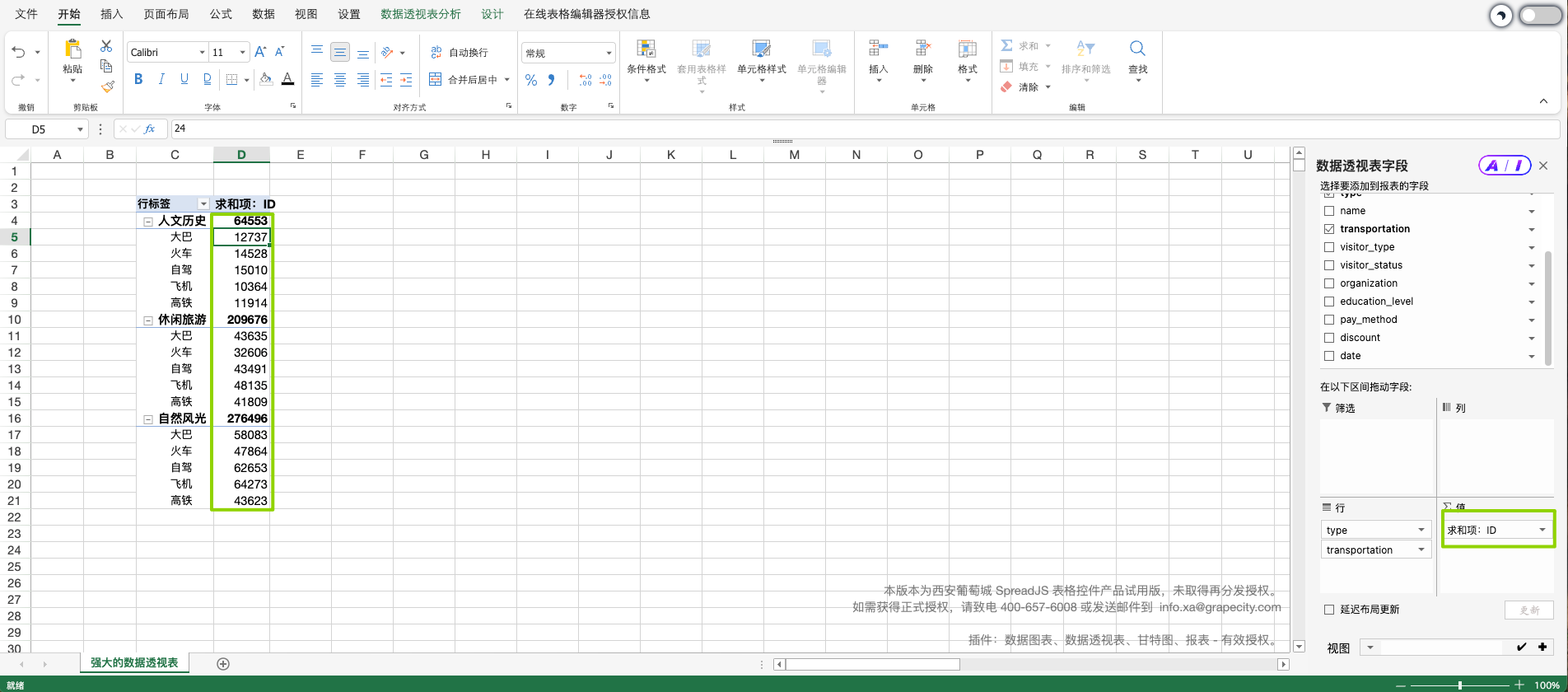Increase the cell indent
The height and width of the screenshot is (692, 1568).
click(406, 80)
